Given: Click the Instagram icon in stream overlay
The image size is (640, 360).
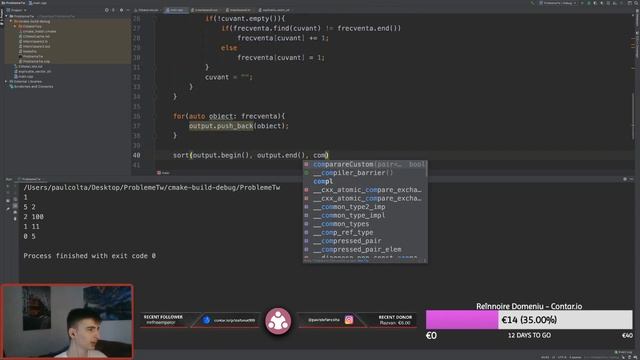Looking at the screenshot, I should click(349, 320).
